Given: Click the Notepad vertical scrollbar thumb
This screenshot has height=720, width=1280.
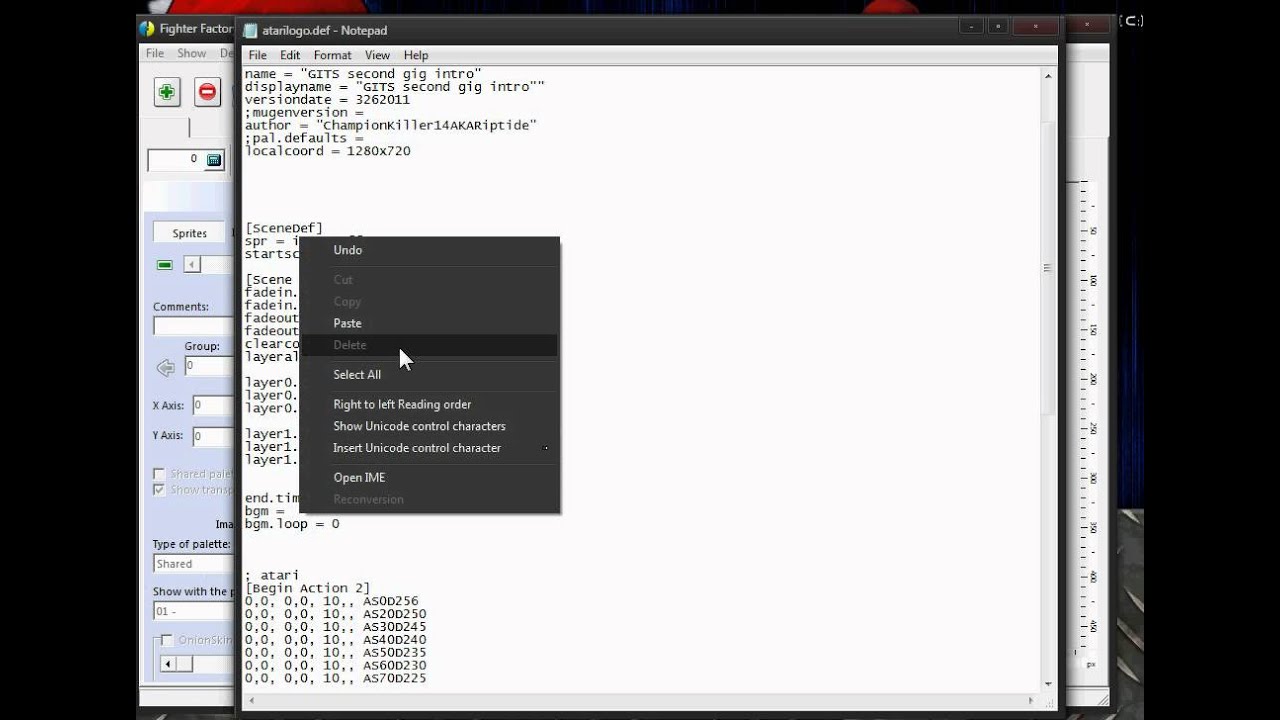Looking at the screenshot, I should tap(1048, 268).
